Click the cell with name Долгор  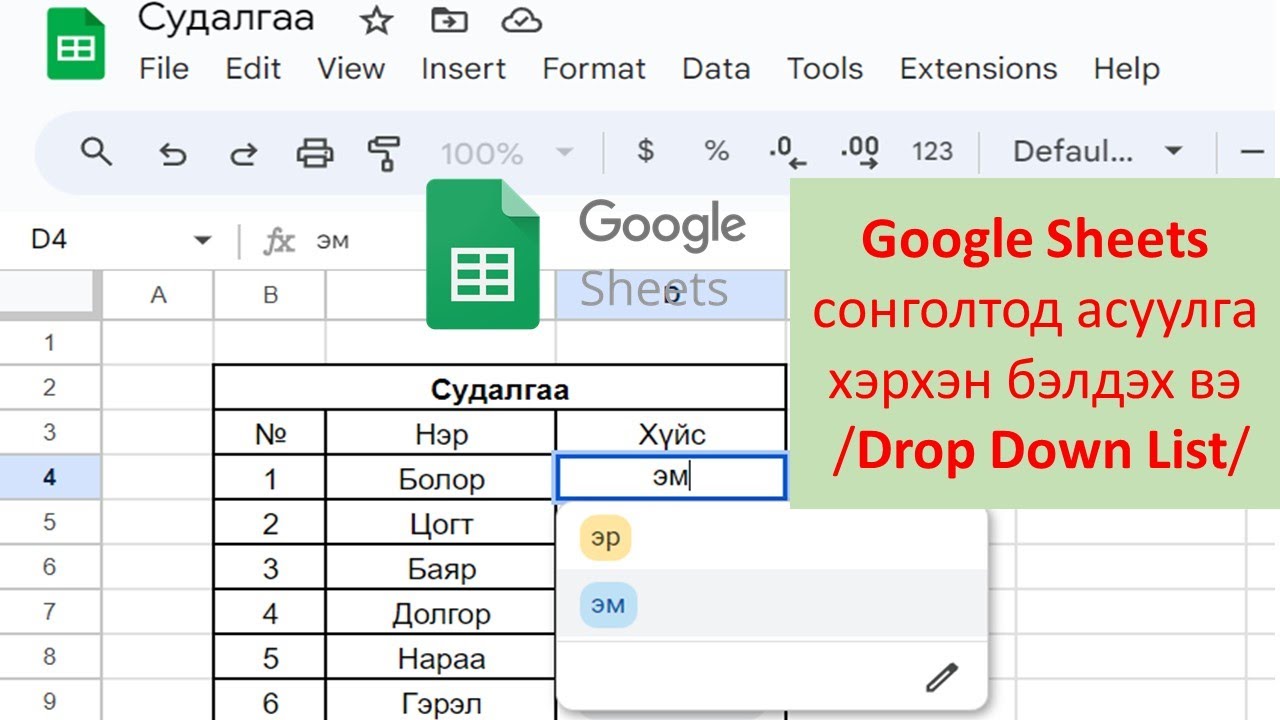(441, 613)
